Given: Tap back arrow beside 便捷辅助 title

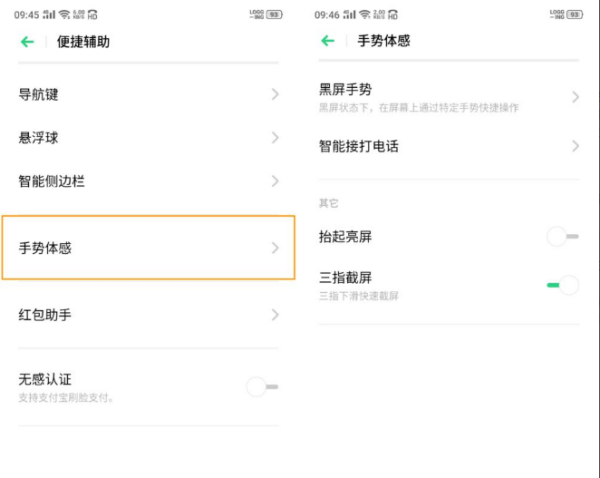Looking at the screenshot, I should [27, 41].
